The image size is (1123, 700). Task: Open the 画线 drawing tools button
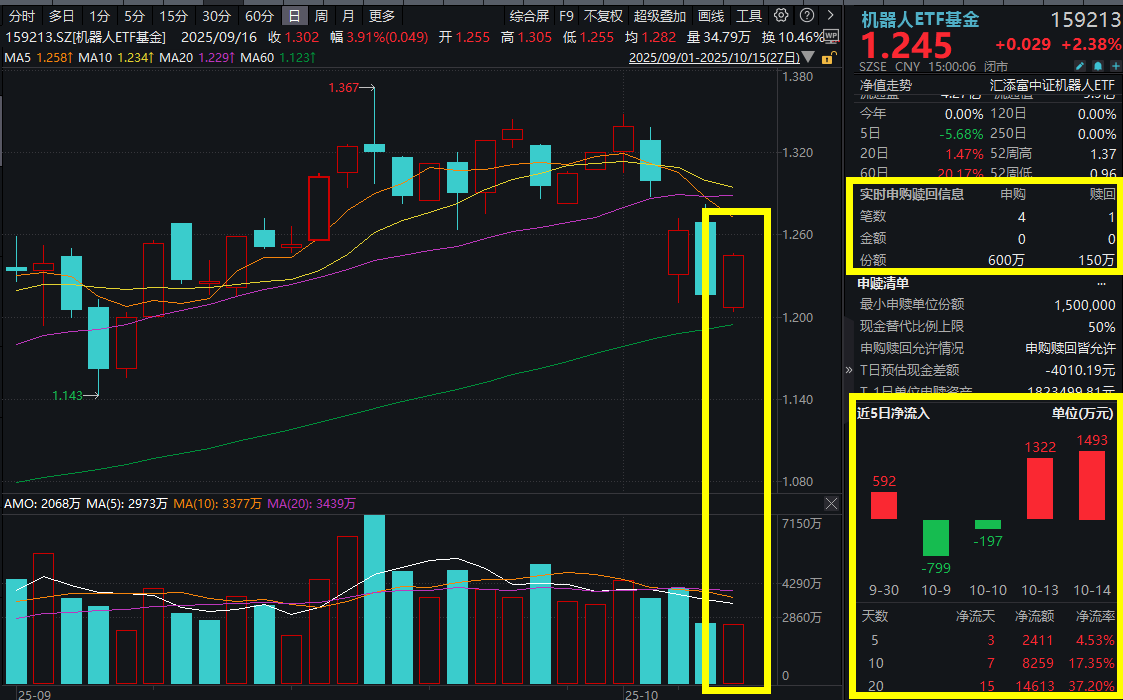click(x=711, y=16)
